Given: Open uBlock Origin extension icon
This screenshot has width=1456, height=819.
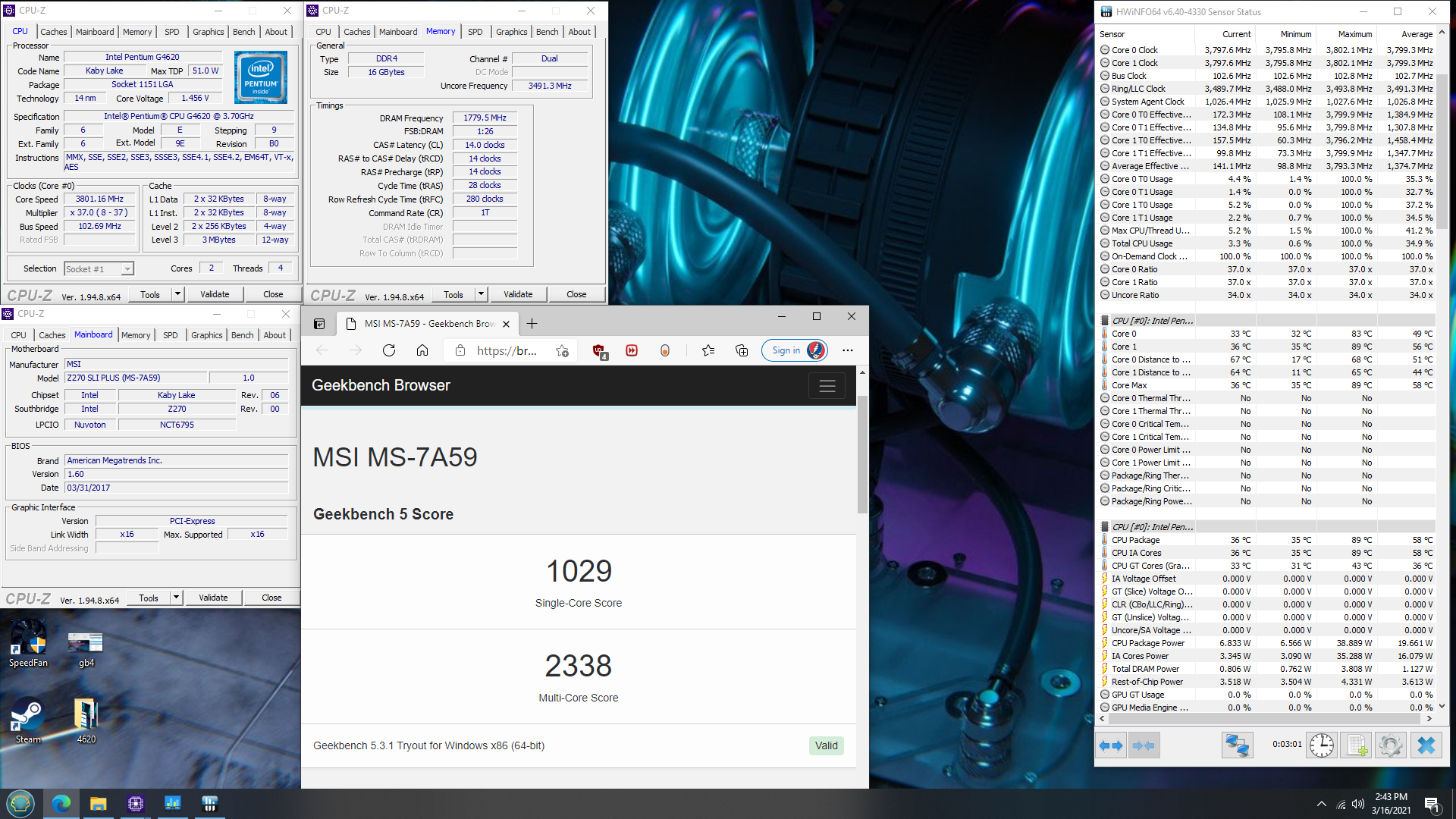Looking at the screenshot, I should 599,351.
